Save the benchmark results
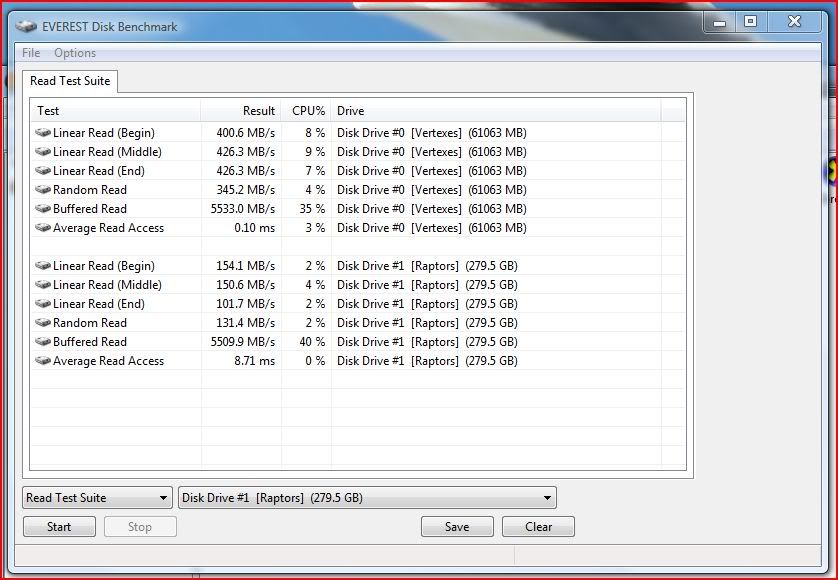 (457, 527)
